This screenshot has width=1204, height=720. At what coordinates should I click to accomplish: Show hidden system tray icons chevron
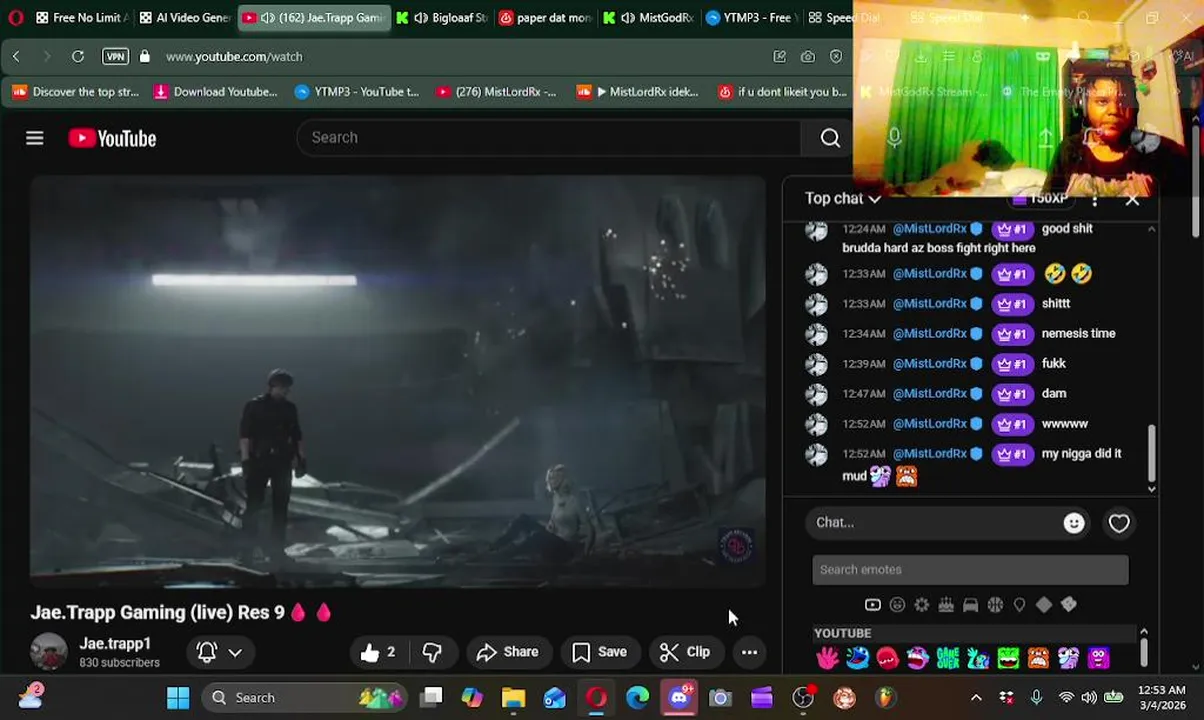[x=976, y=698]
